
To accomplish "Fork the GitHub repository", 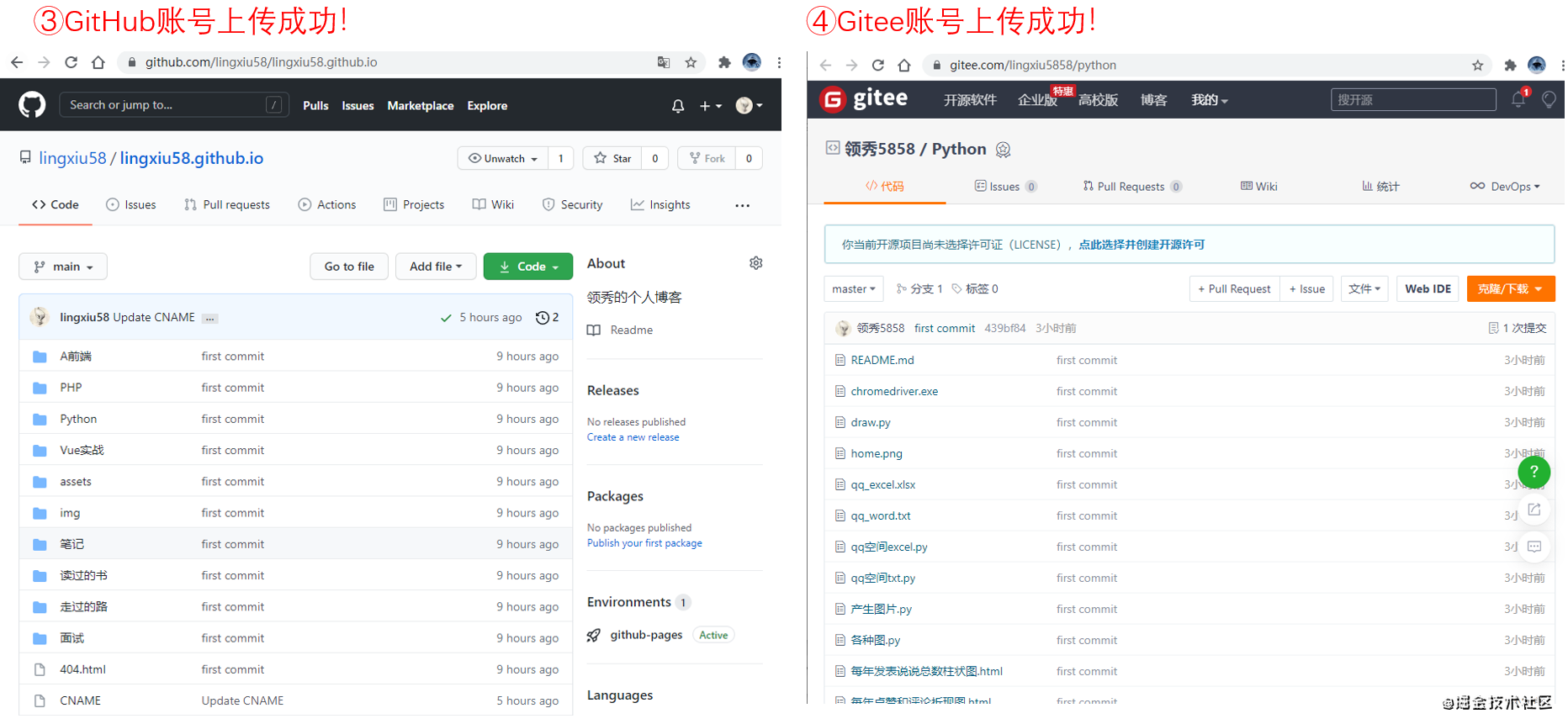I will [x=707, y=158].
